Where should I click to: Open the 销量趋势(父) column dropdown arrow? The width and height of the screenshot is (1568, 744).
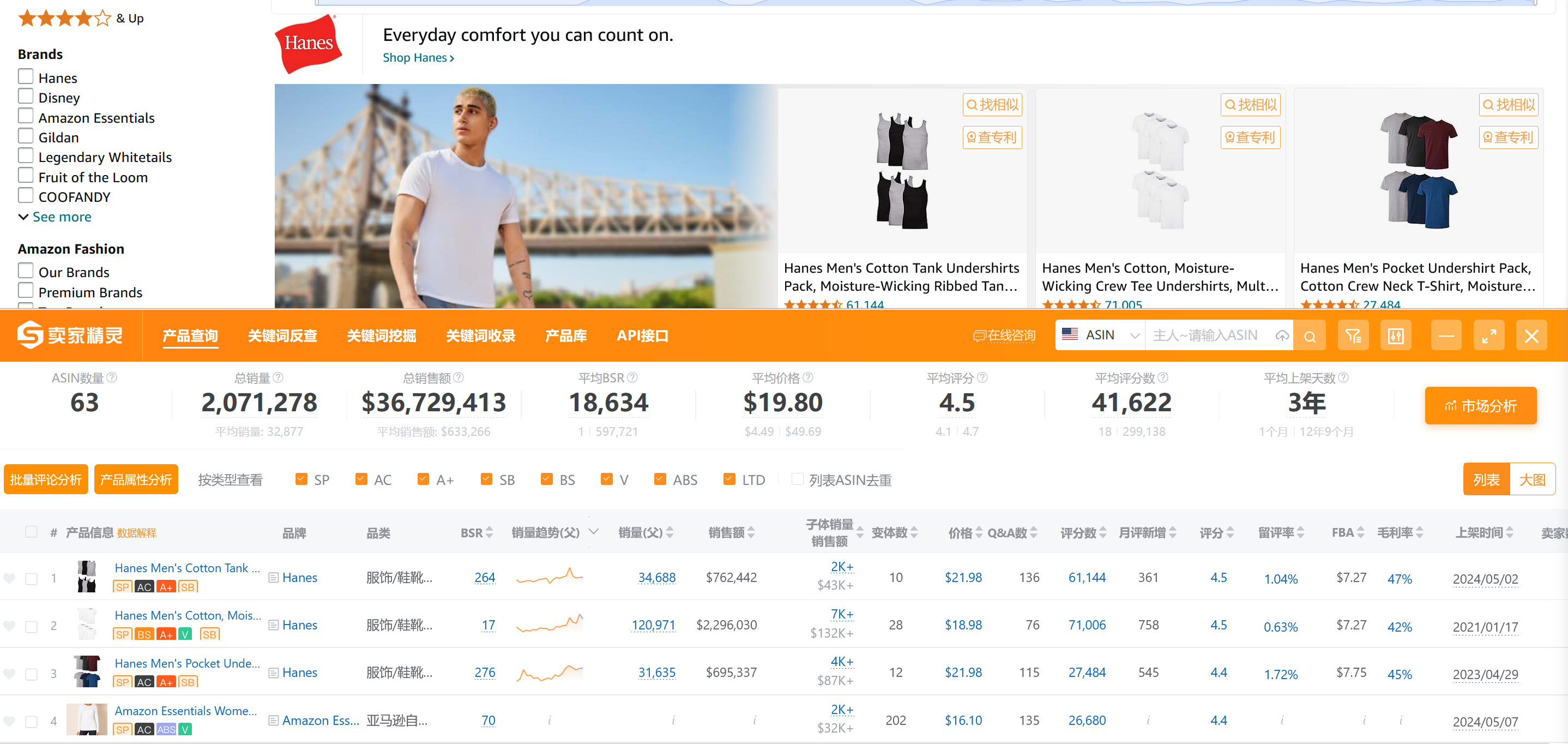coord(594,531)
